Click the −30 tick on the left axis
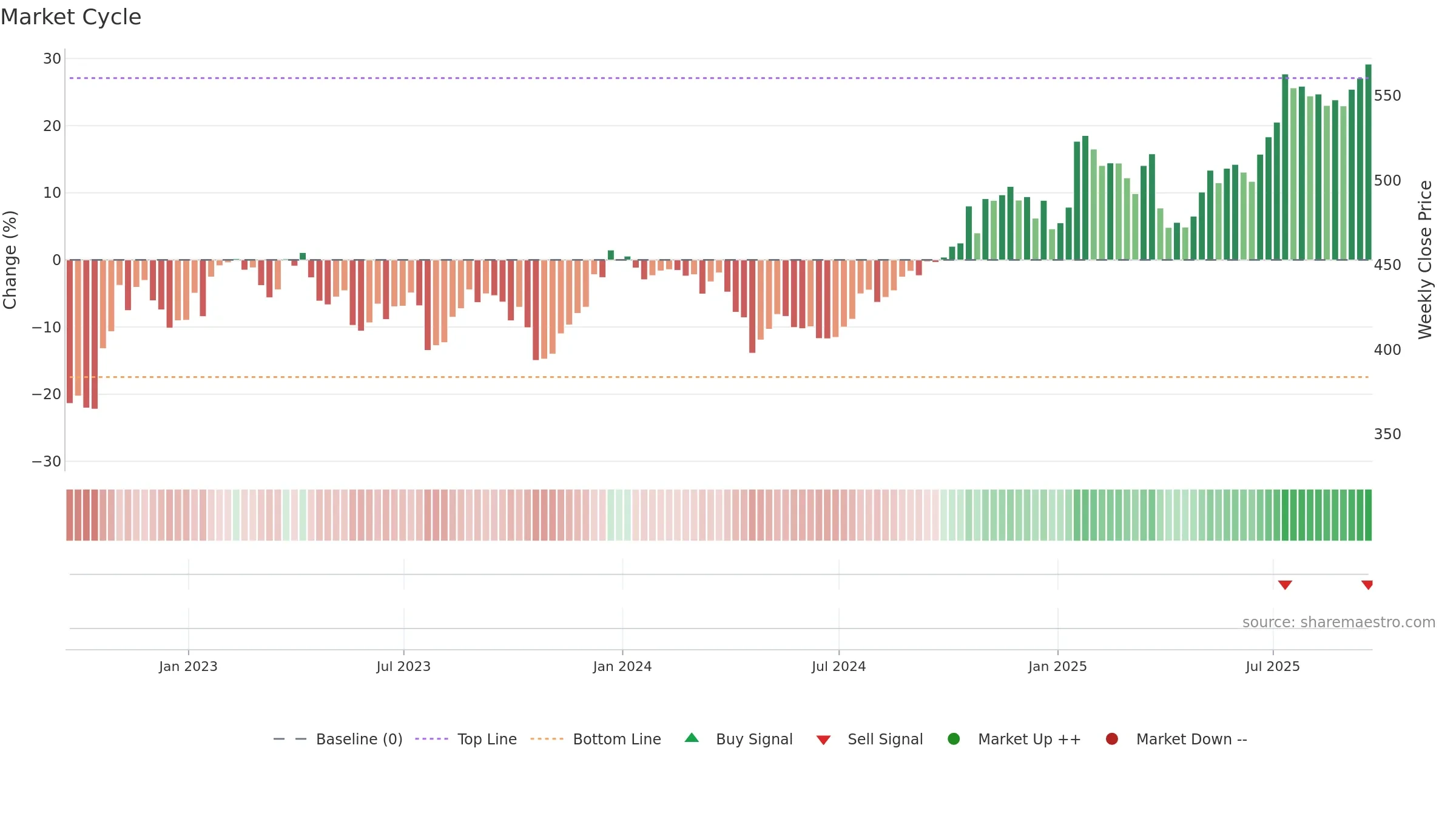This screenshot has height=819, width=1456. (47, 462)
